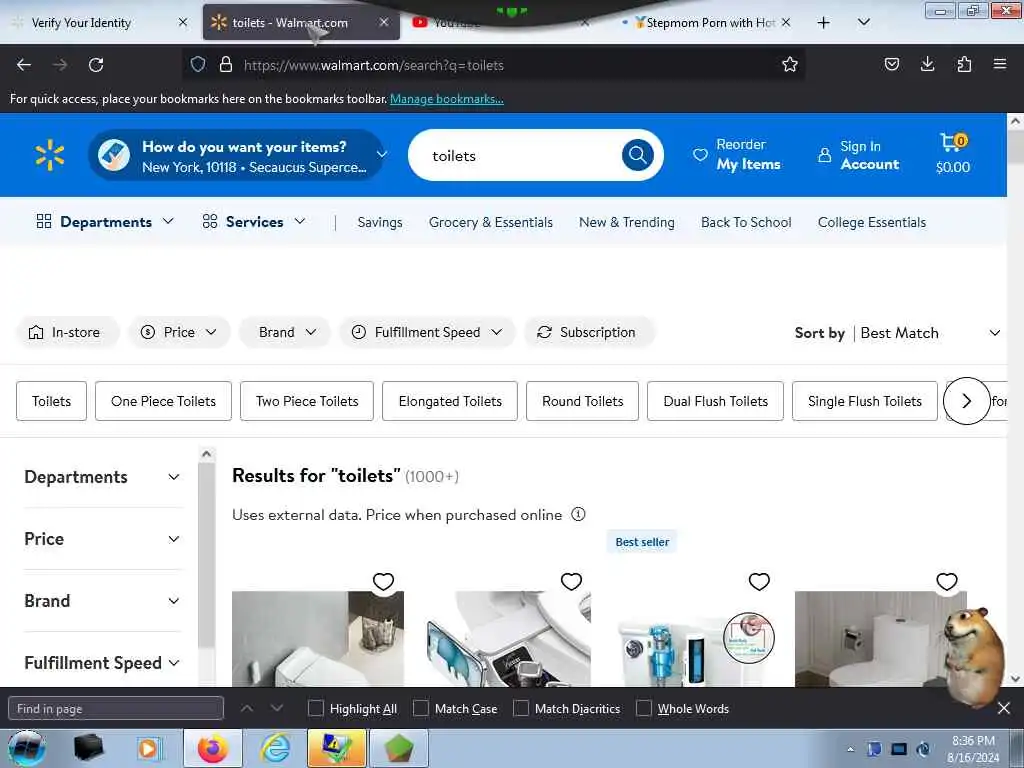Expand sidebar Brand section

pos(102,601)
